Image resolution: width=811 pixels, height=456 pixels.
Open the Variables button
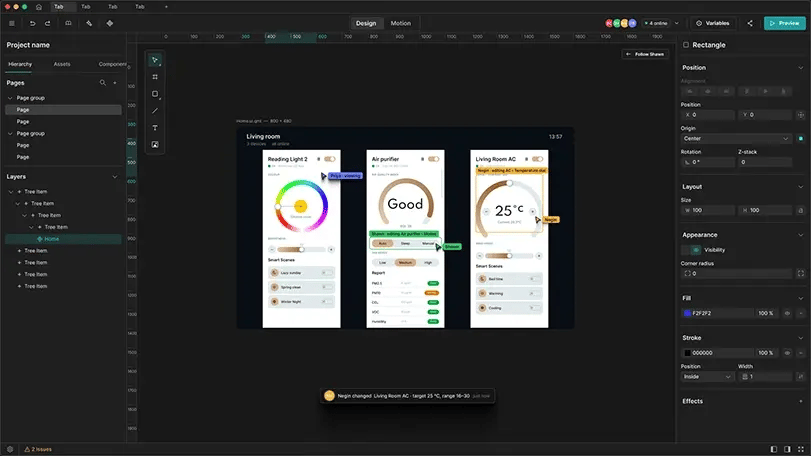[713, 23]
